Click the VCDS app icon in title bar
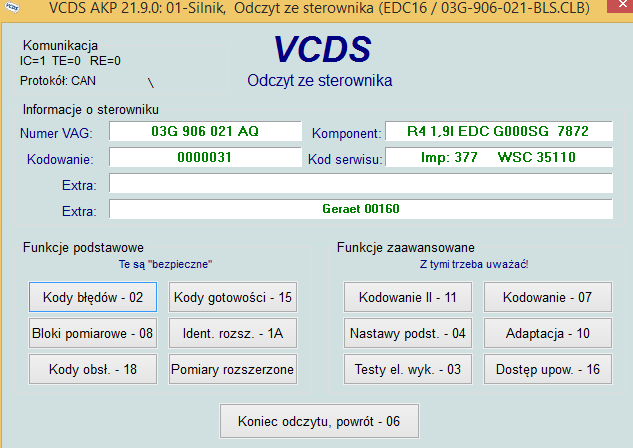This screenshot has width=633, height=448. tap(12, 7)
